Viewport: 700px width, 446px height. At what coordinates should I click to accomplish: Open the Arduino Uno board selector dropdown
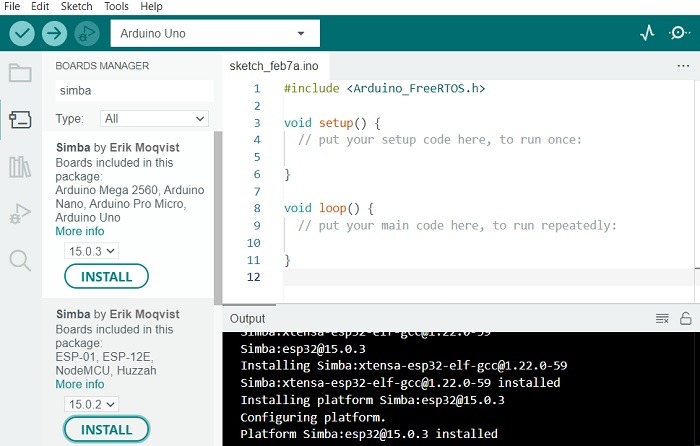[x=215, y=33]
